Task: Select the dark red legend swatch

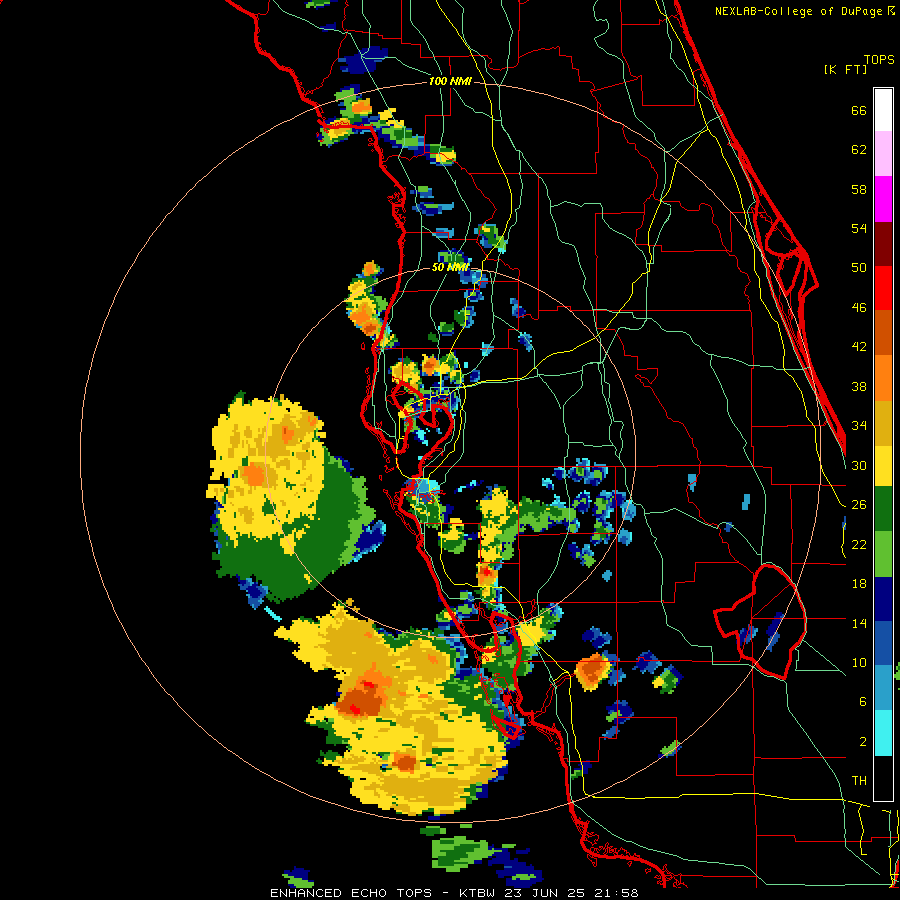Action: [883, 243]
